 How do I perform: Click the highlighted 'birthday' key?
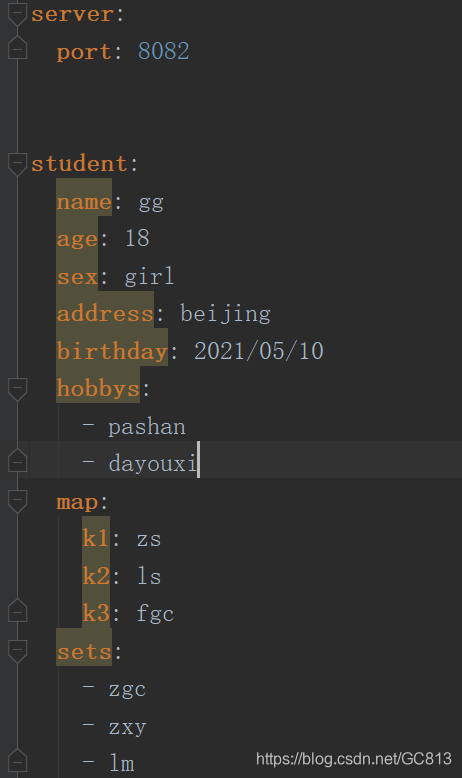(x=112, y=352)
